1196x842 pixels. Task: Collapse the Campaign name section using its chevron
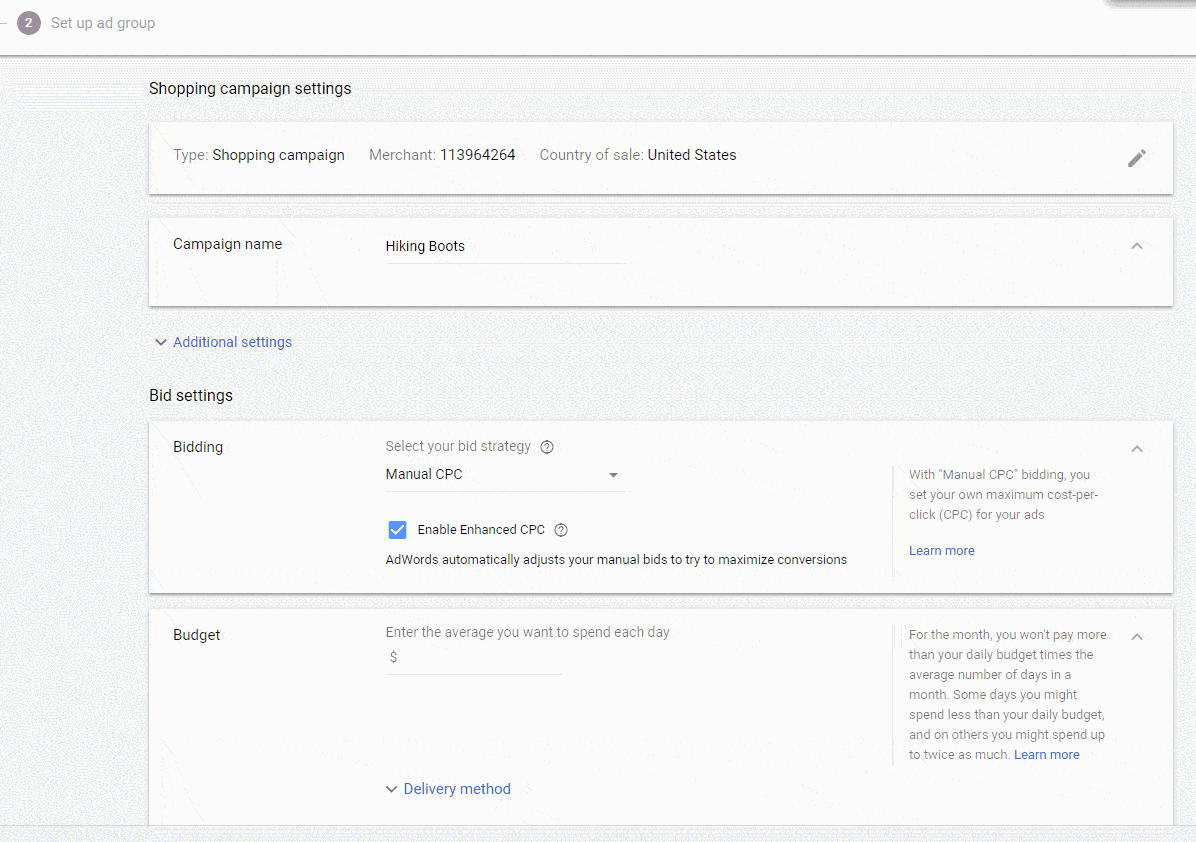pyautogui.click(x=1136, y=246)
